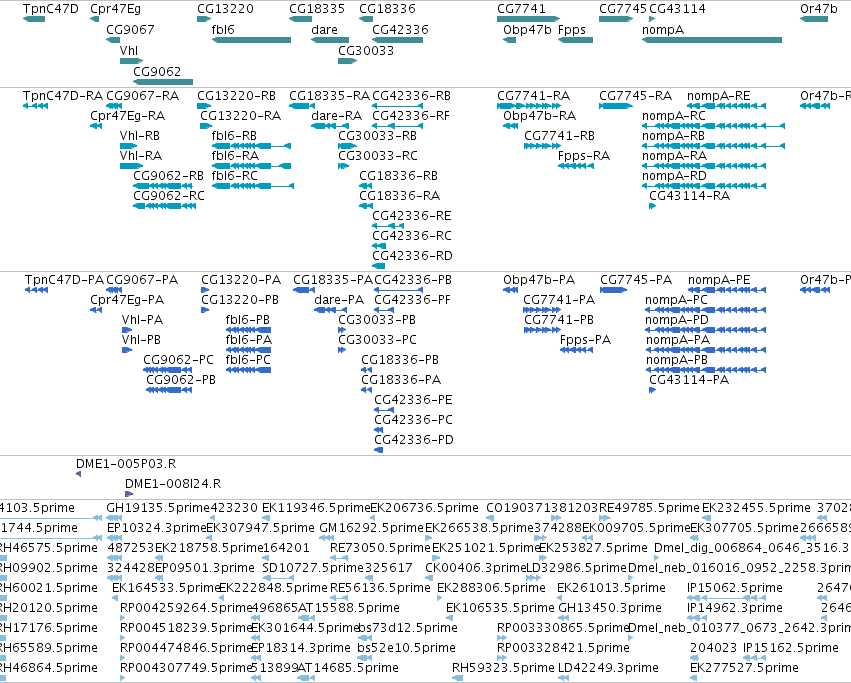This screenshot has height=683, width=851.
Task: Select the CG18336-RB transcript label
Action: click(x=398, y=176)
